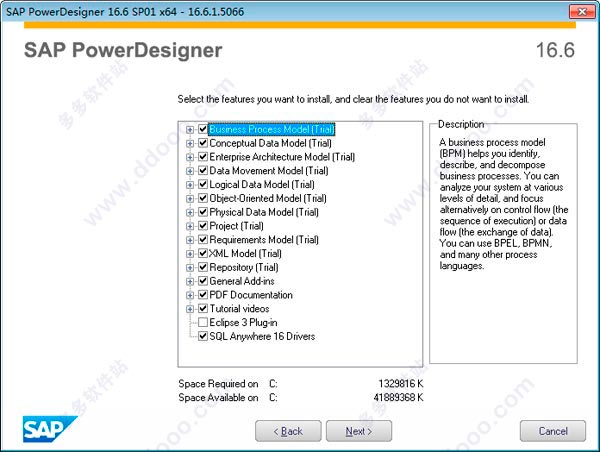Uncheck SQL Anywhere 16 Drivers checkbox
This screenshot has width=600, height=452.
203,336
